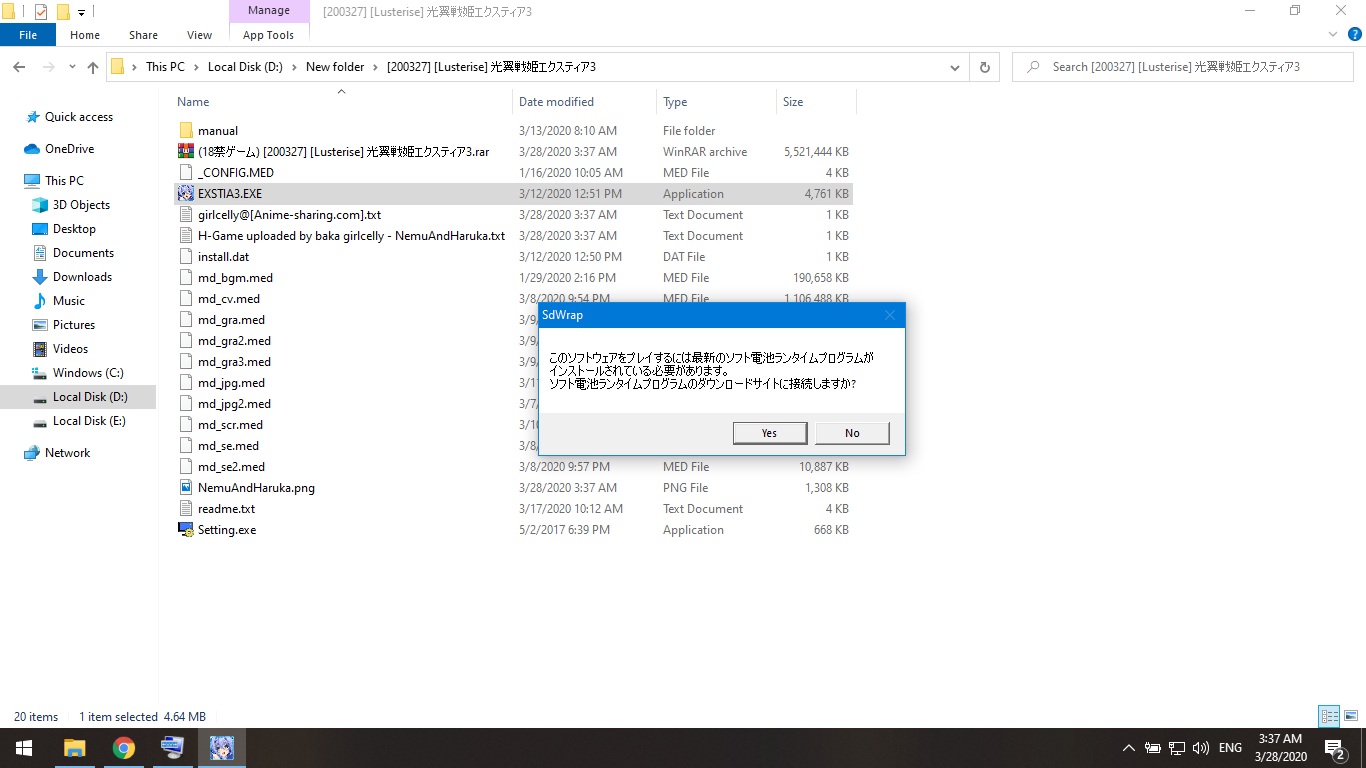Expand the address bar history dropdown
The width and height of the screenshot is (1366, 768).
955,67
